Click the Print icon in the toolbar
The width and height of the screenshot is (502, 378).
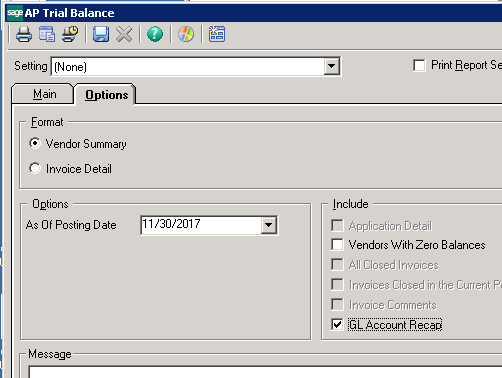click(x=24, y=34)
